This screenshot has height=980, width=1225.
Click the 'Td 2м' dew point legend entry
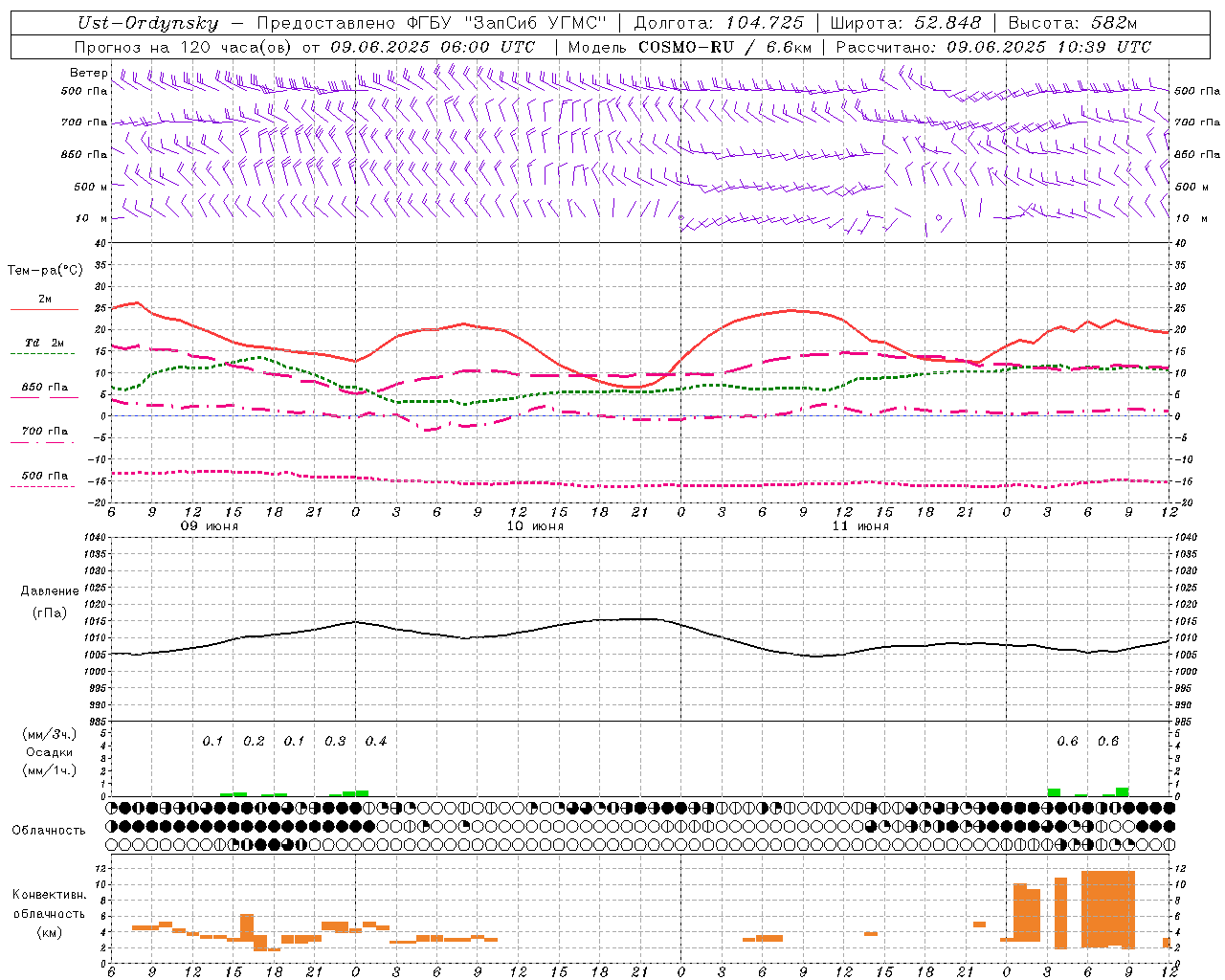pyautogui.click(x=44, y=343)
